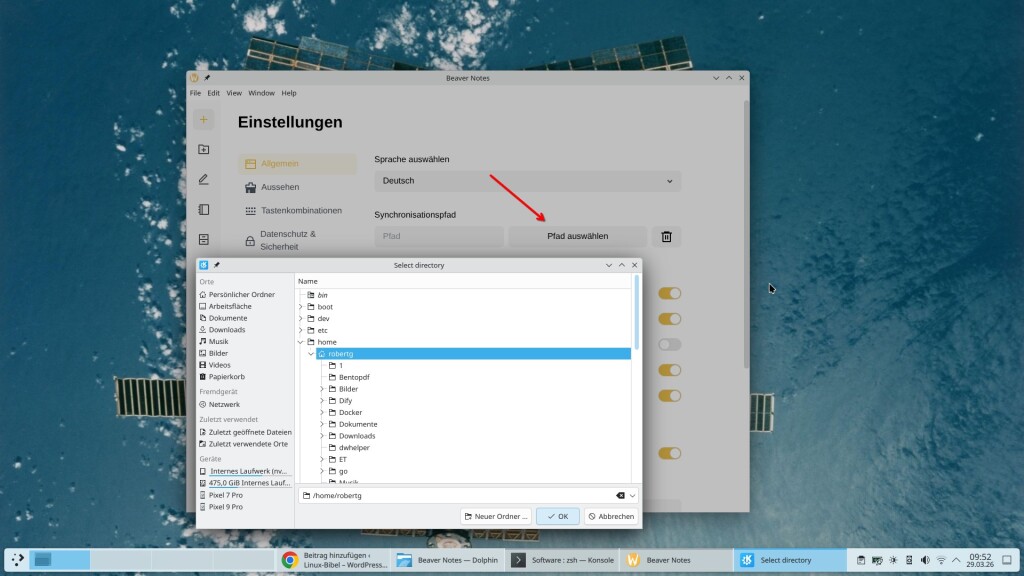Image resolution: width=1024 pixels, height=576 pixels.
Task: Open the archive icon in the sidebar
Action: click(203, 239)
